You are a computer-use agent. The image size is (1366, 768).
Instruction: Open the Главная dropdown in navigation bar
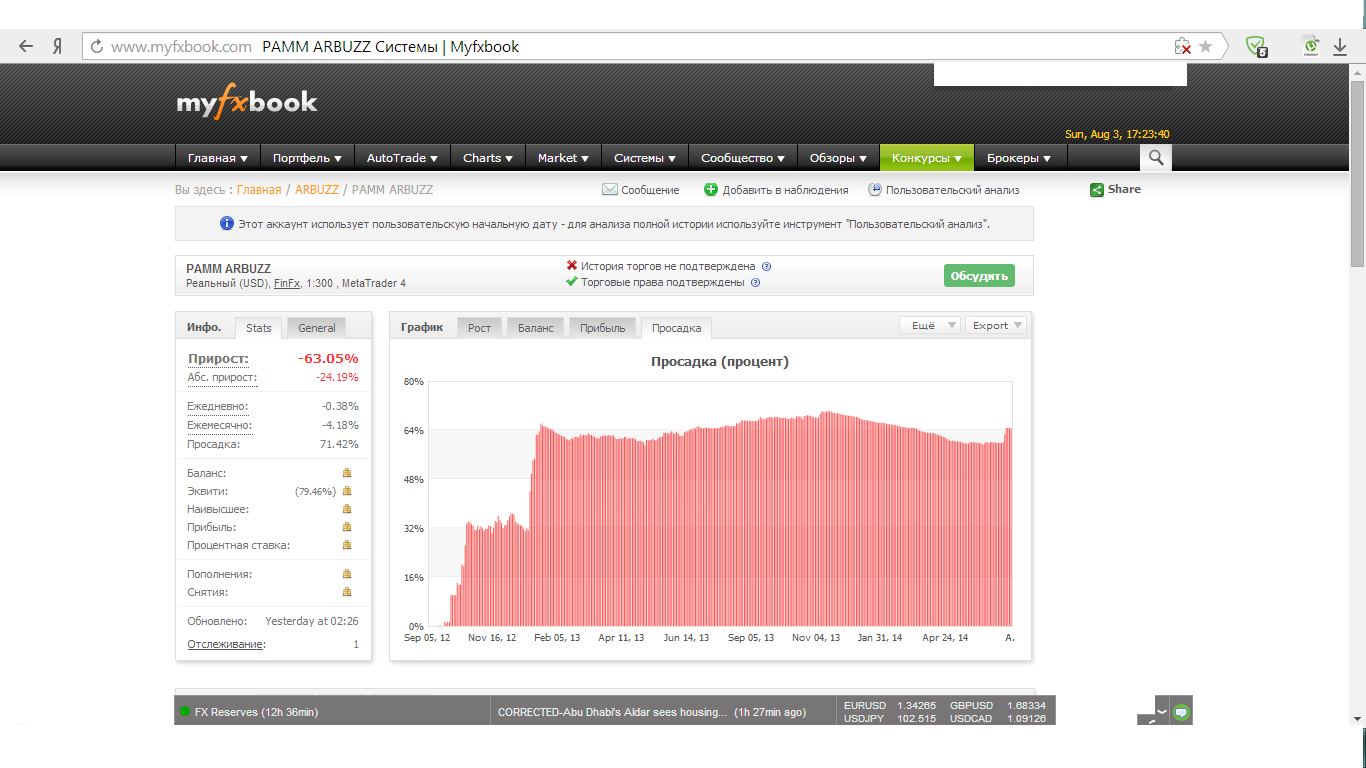tap(218, 158)
